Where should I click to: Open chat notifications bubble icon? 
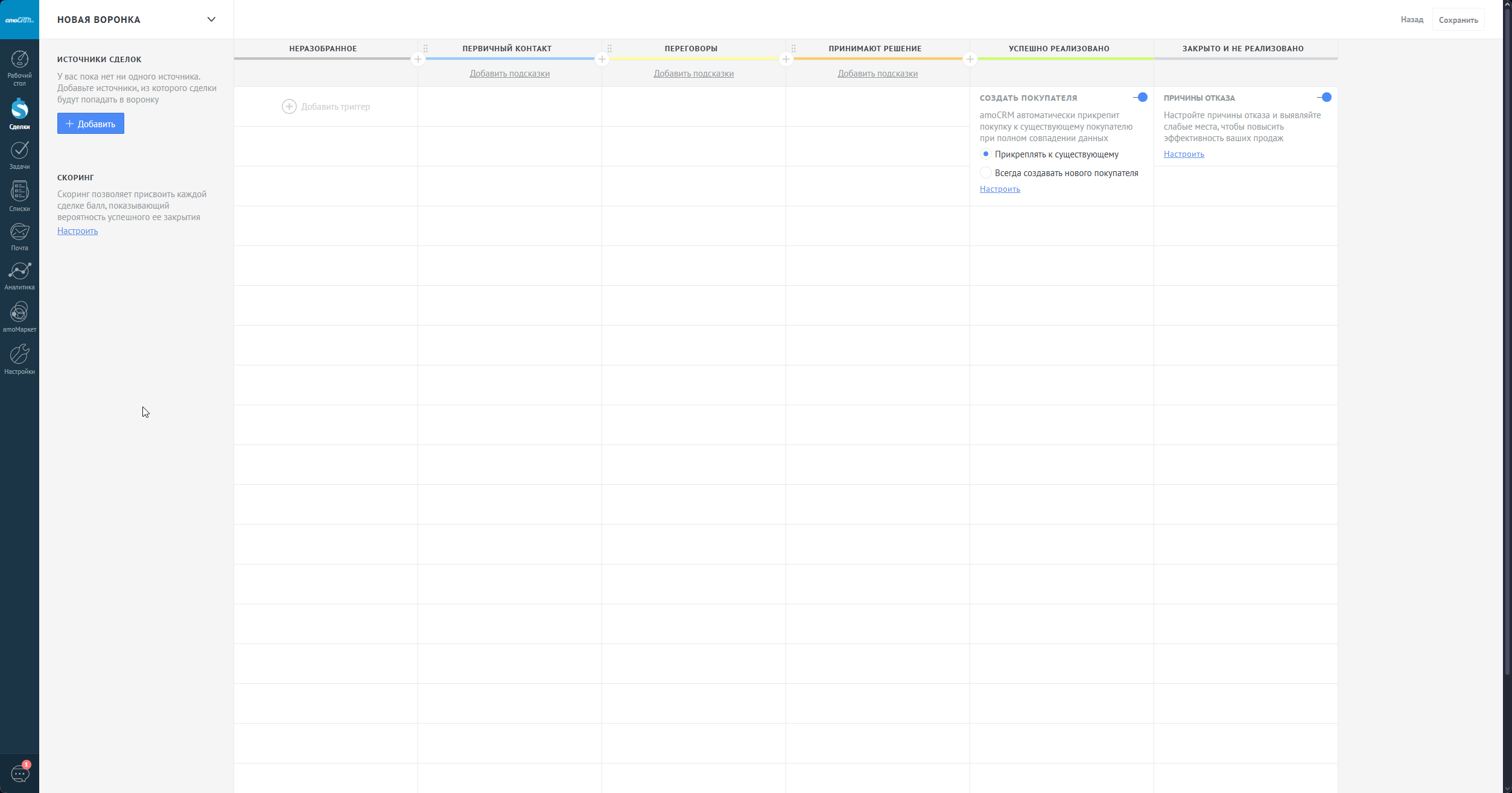tap(20, 773)
